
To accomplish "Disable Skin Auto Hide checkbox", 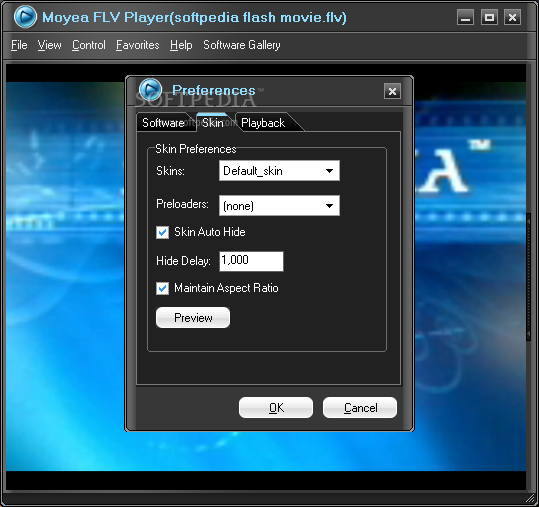I will pyautogui.click(x=162, y=232).
